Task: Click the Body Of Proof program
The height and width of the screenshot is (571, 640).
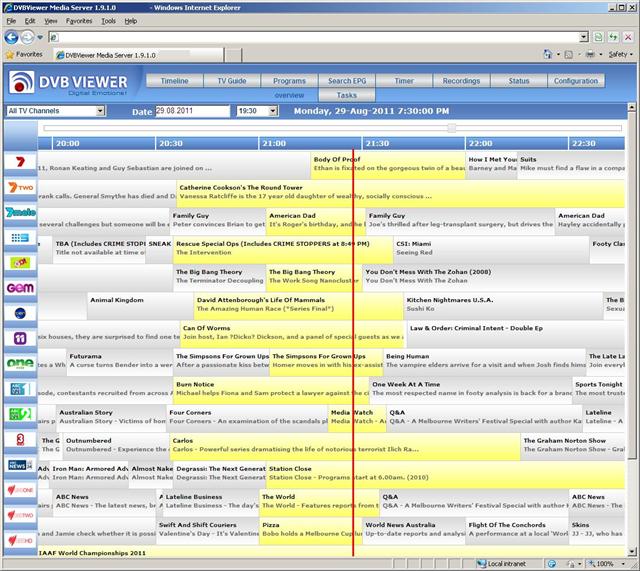Action: [x=388, y=165]
